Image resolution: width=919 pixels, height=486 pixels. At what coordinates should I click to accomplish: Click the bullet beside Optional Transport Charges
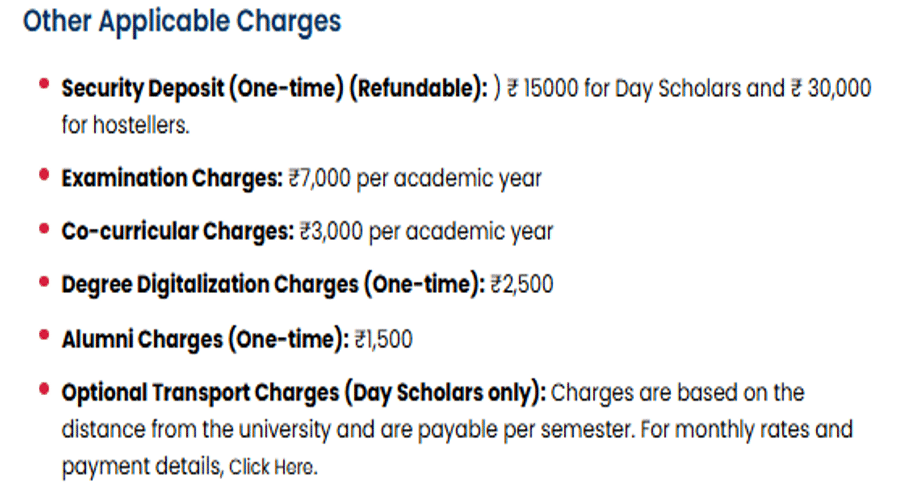coord(43,388)
